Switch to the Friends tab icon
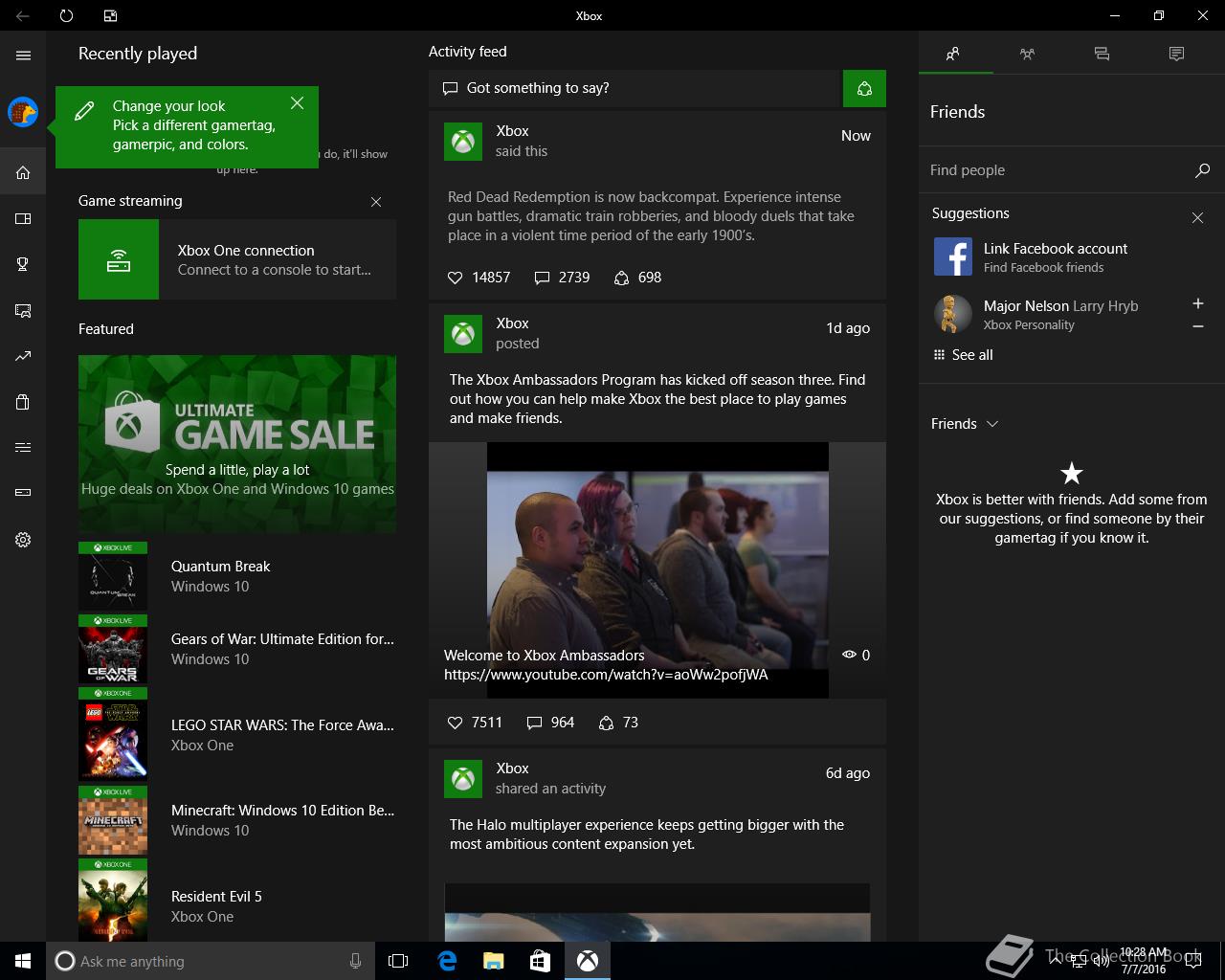The width and height of the screenshot is (1225, 980). pyautogui.click(x=952, y=54)
